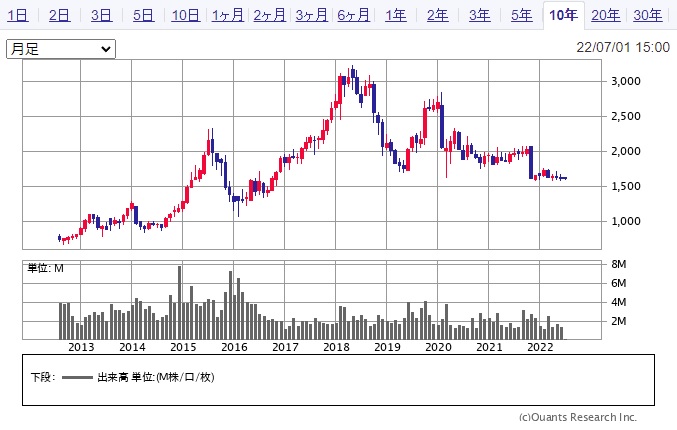Click the 1,500 price axis label
The height and width of the screenshot is (430, 677).
coord(626,186)
